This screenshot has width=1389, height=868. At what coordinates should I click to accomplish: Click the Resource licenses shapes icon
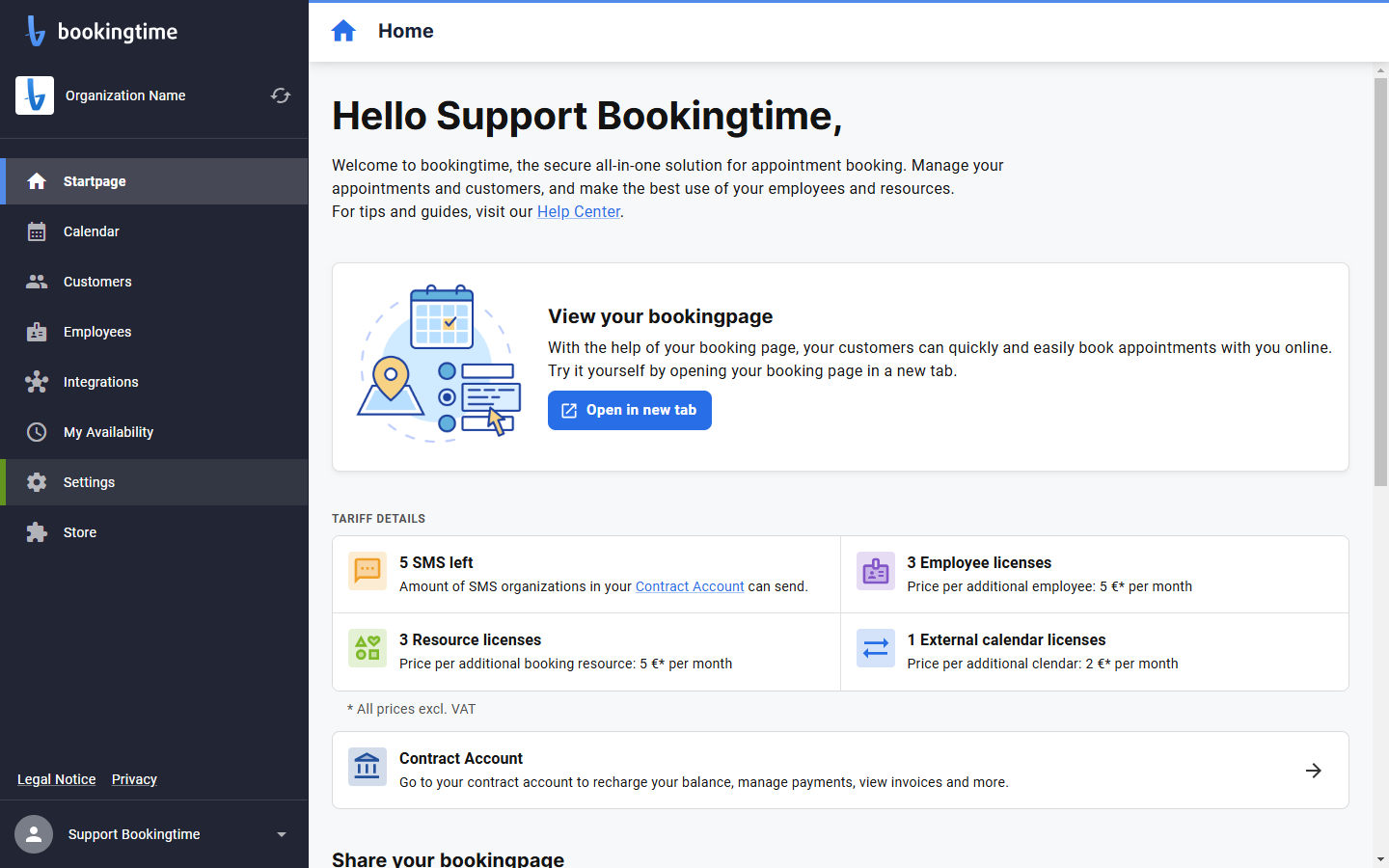click(368, 648)
